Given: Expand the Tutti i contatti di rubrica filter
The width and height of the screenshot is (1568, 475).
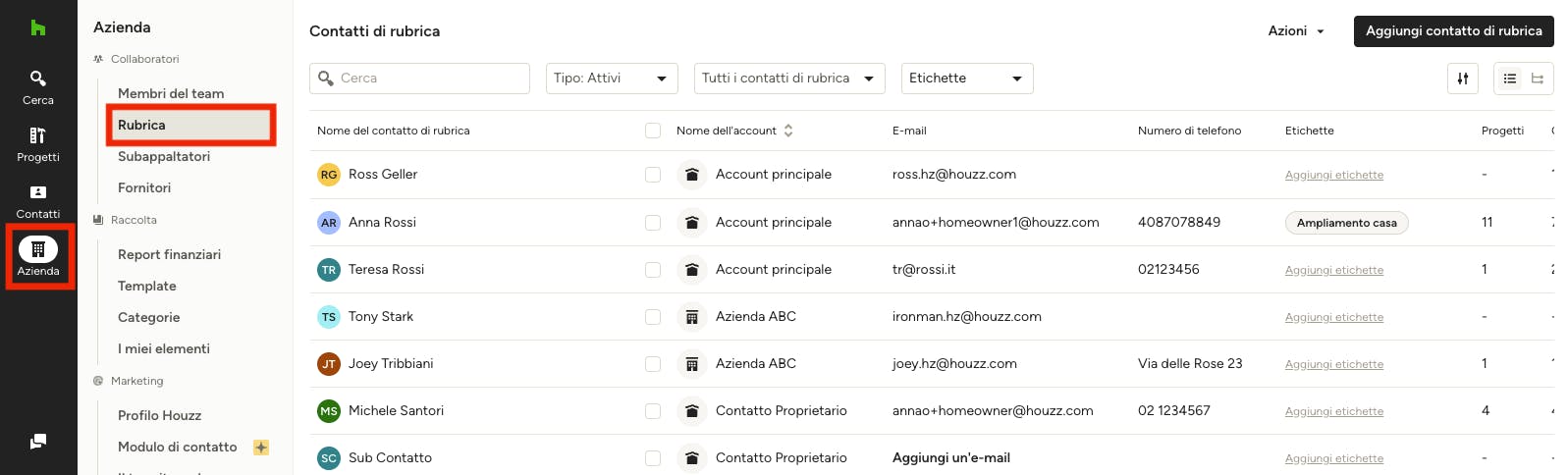Looking at the screenshot, I should click(x=789, y=79).
